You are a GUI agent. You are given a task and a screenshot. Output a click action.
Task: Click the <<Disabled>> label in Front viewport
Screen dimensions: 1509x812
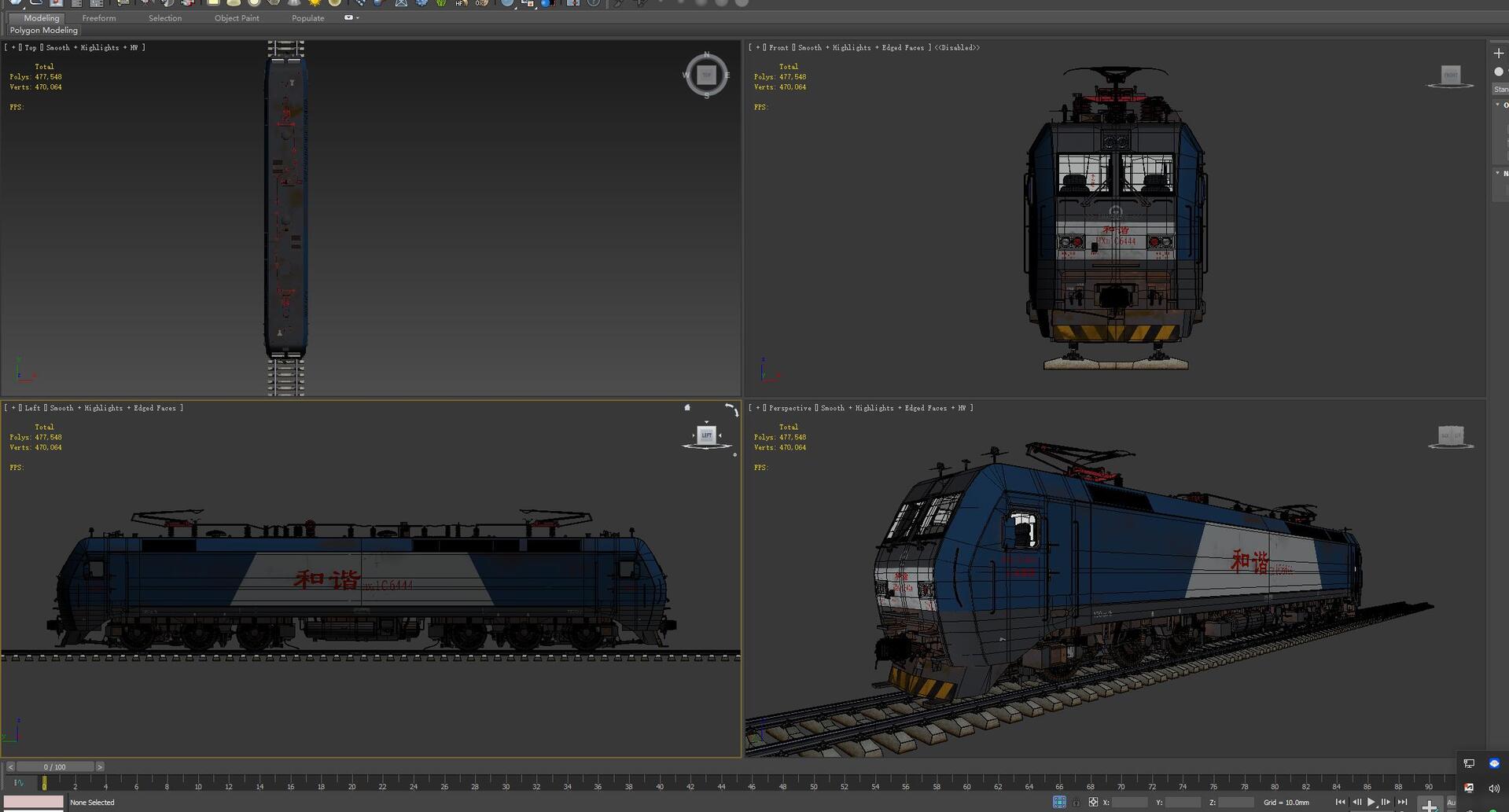point(957,47)
